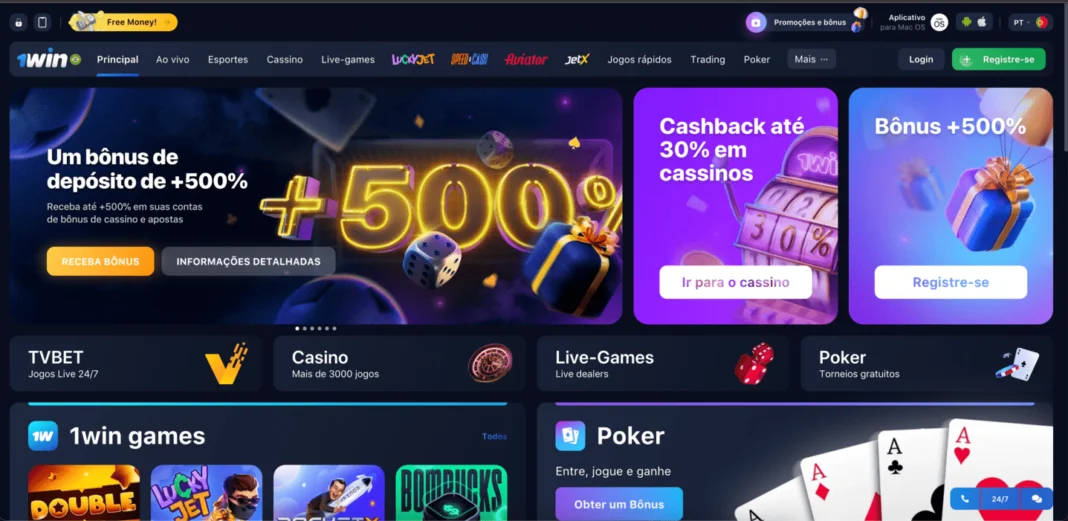Viewport: 1068px width, 521px height.
Task: Select the second banner carousel dot
Action: 304,328
